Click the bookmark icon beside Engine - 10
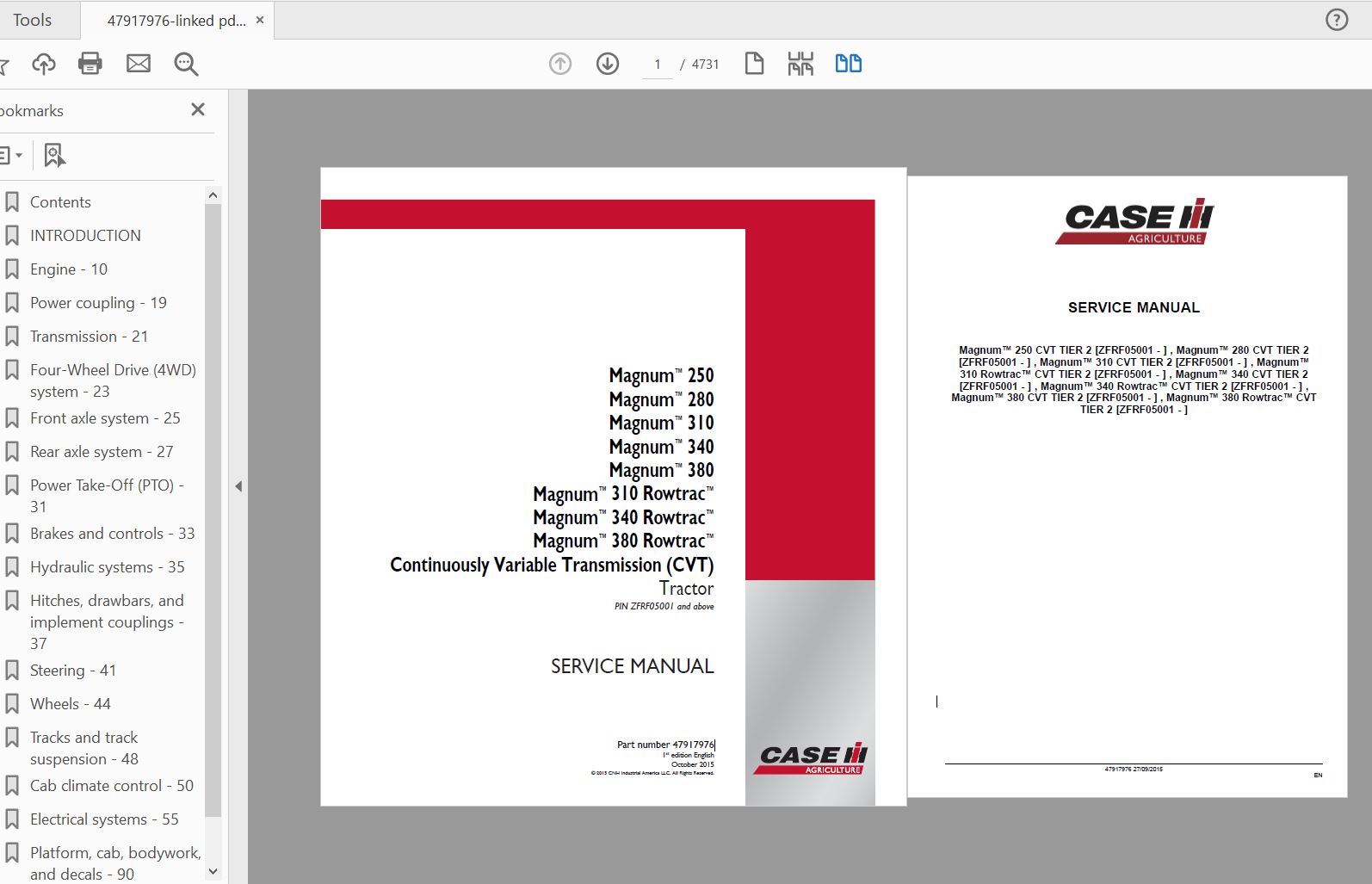This screenshot has height=884, width=1372. click(x=12, y=269)
